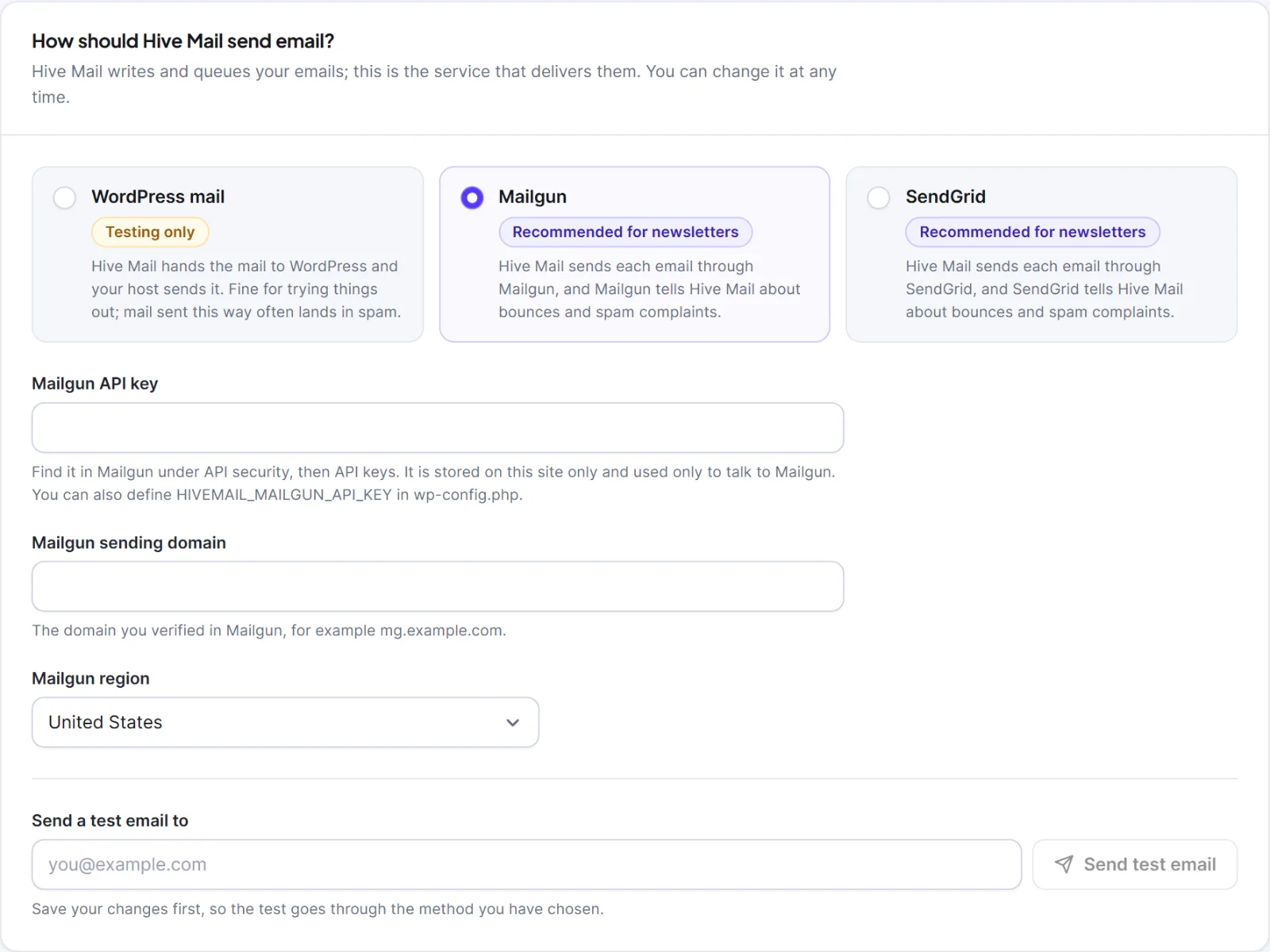Click the Mailgun card title
The height and width of the screenshot is (952, 1270).
pyautogui.click(x=533, y=197)
